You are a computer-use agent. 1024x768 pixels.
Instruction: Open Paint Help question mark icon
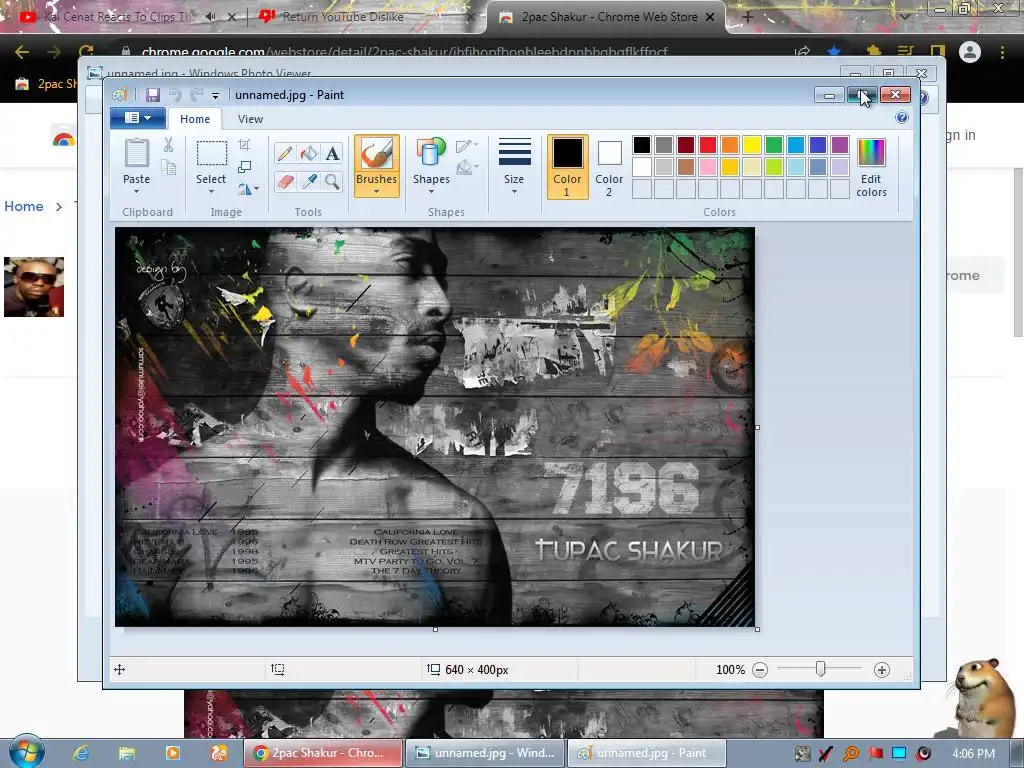coord(902,118)
